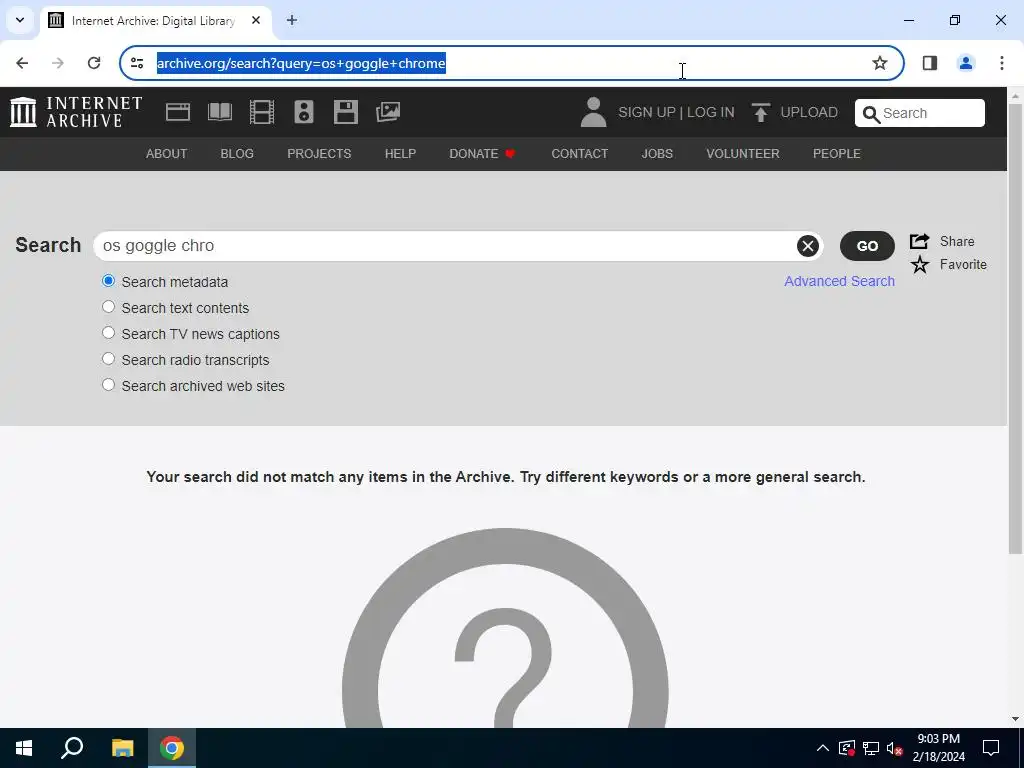Open the DONATE menu item
The height and width of the screenshot is (768, 1024).
click(483, 153)
